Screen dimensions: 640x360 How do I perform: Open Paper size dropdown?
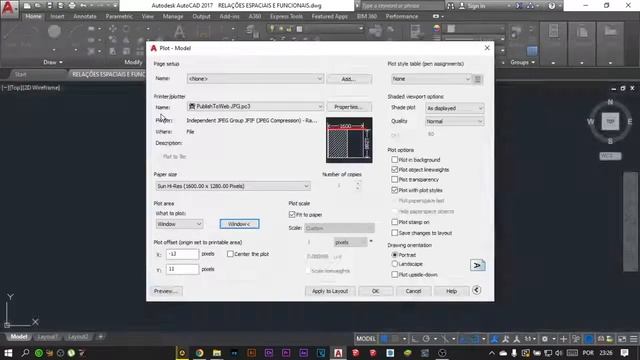click(233, 186)
